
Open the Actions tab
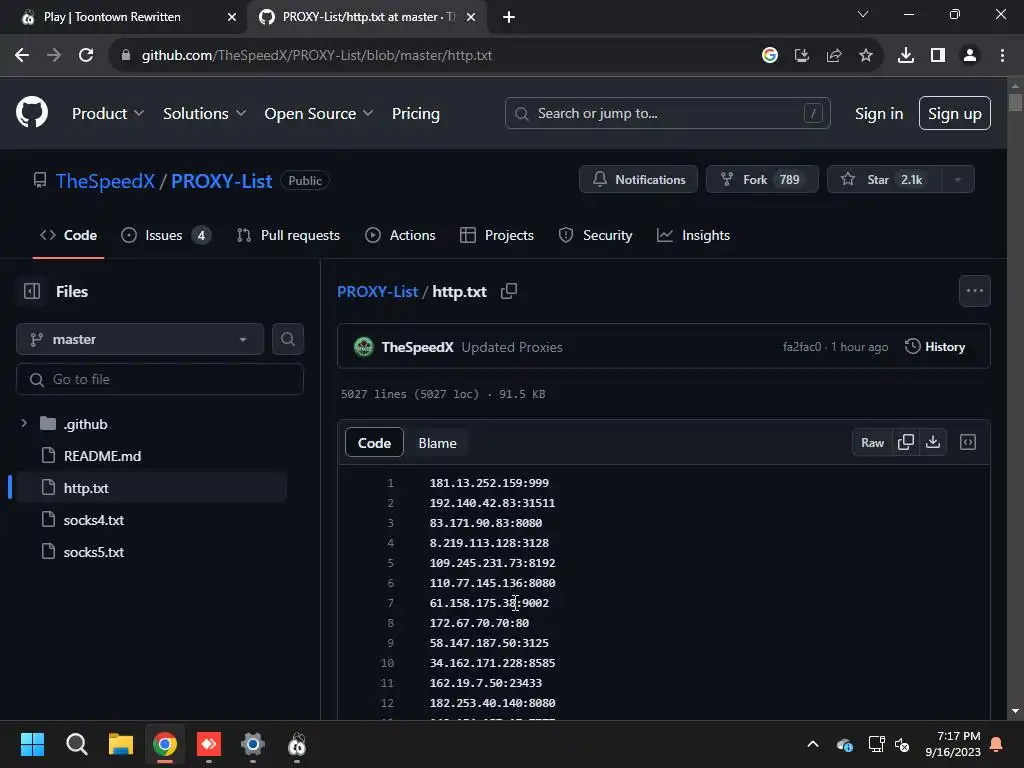tap(400, 235)
